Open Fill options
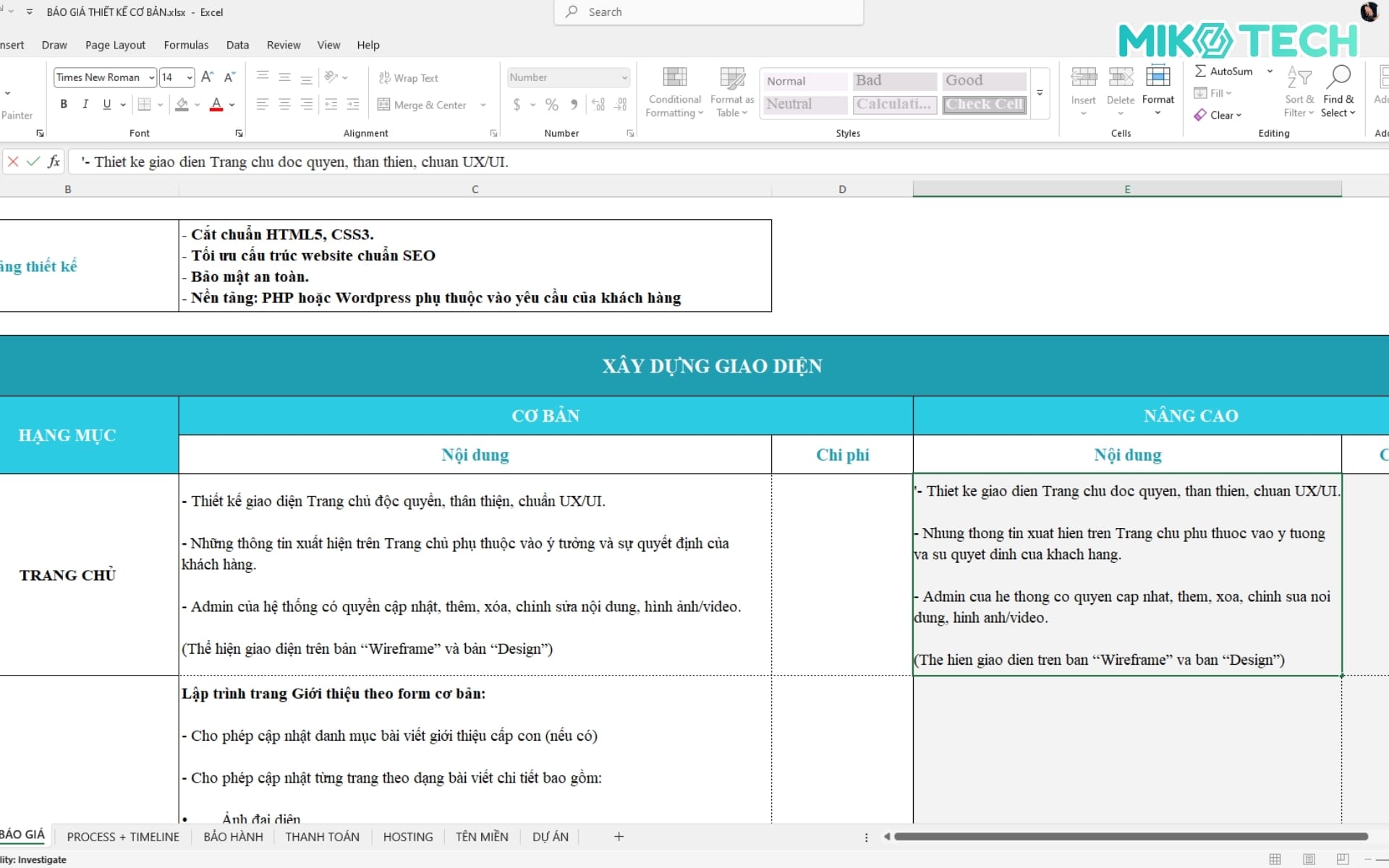Image resolution: width=1389 pixels, height=868 pixels. pyautogui.click(x=1213, y=93)
